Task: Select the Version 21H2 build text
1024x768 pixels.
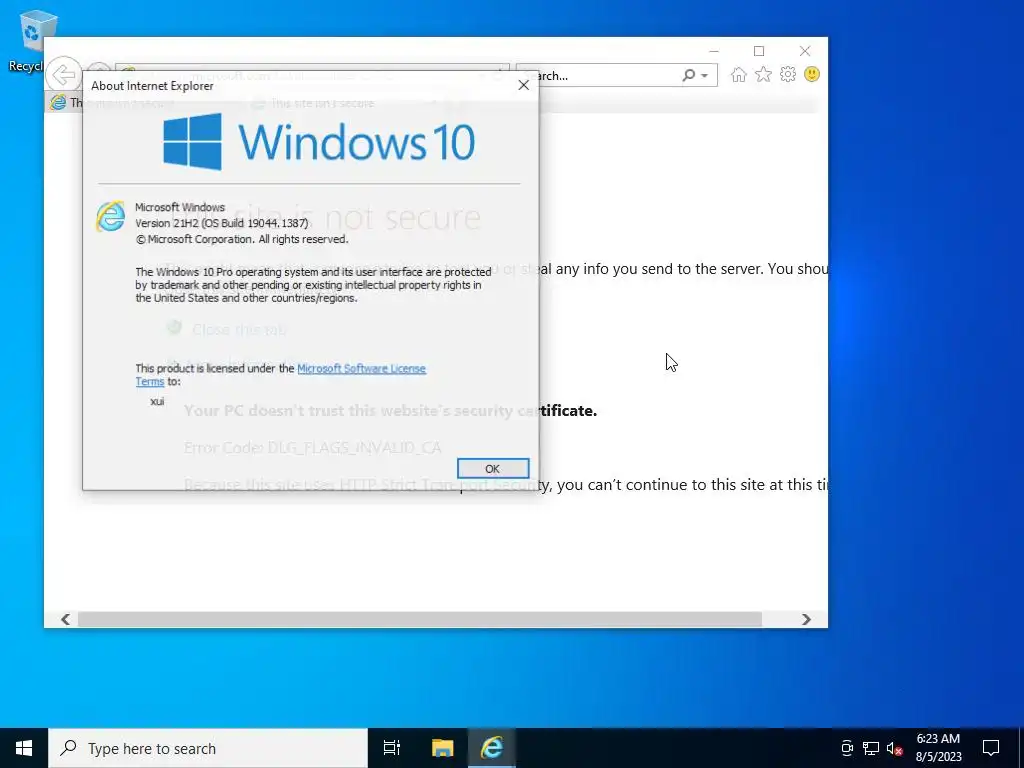Action: [221, 223]
